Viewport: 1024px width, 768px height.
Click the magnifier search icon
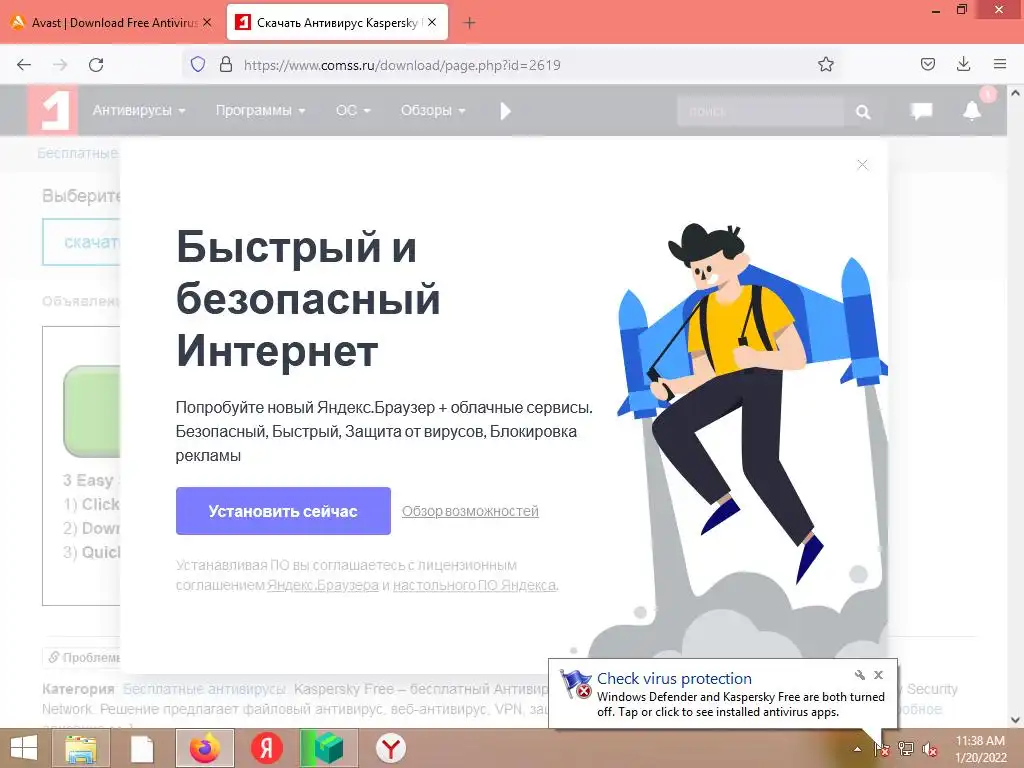point(863,112)
